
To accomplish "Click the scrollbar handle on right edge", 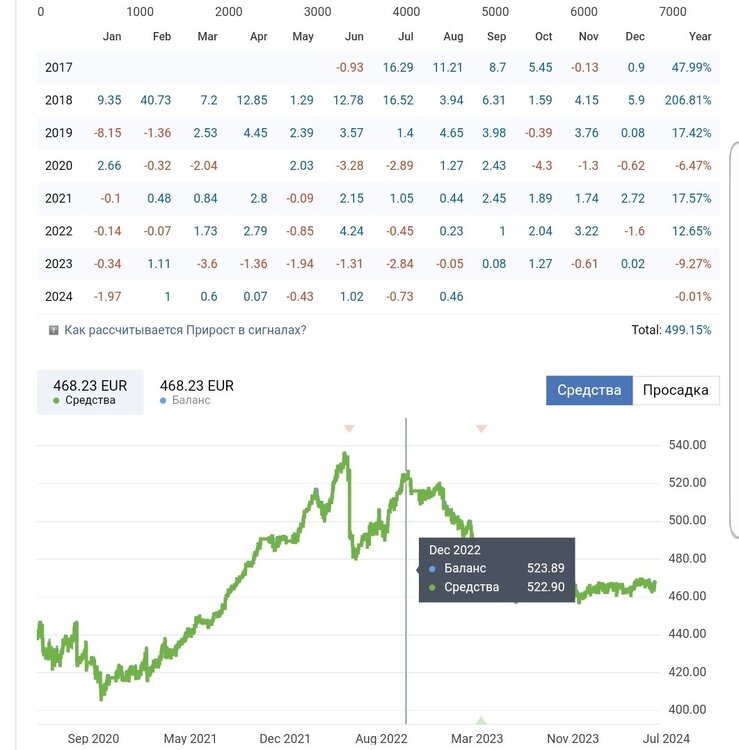I will [734, 340].
